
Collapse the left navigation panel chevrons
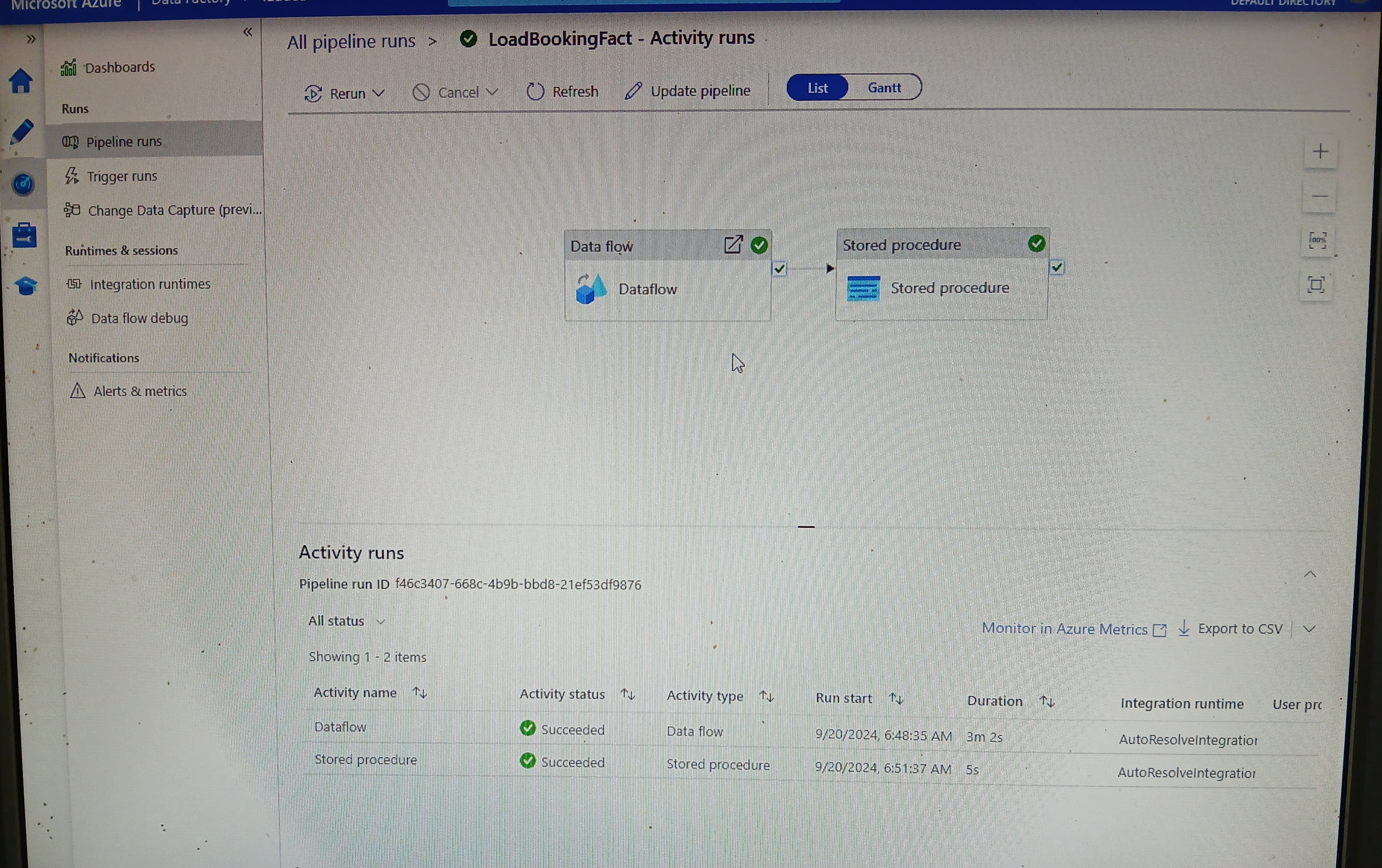tap(247, 32)
